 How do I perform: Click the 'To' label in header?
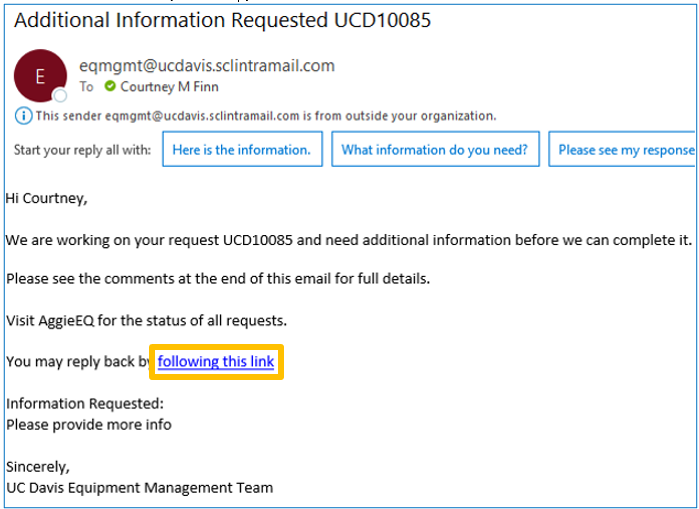86,86
